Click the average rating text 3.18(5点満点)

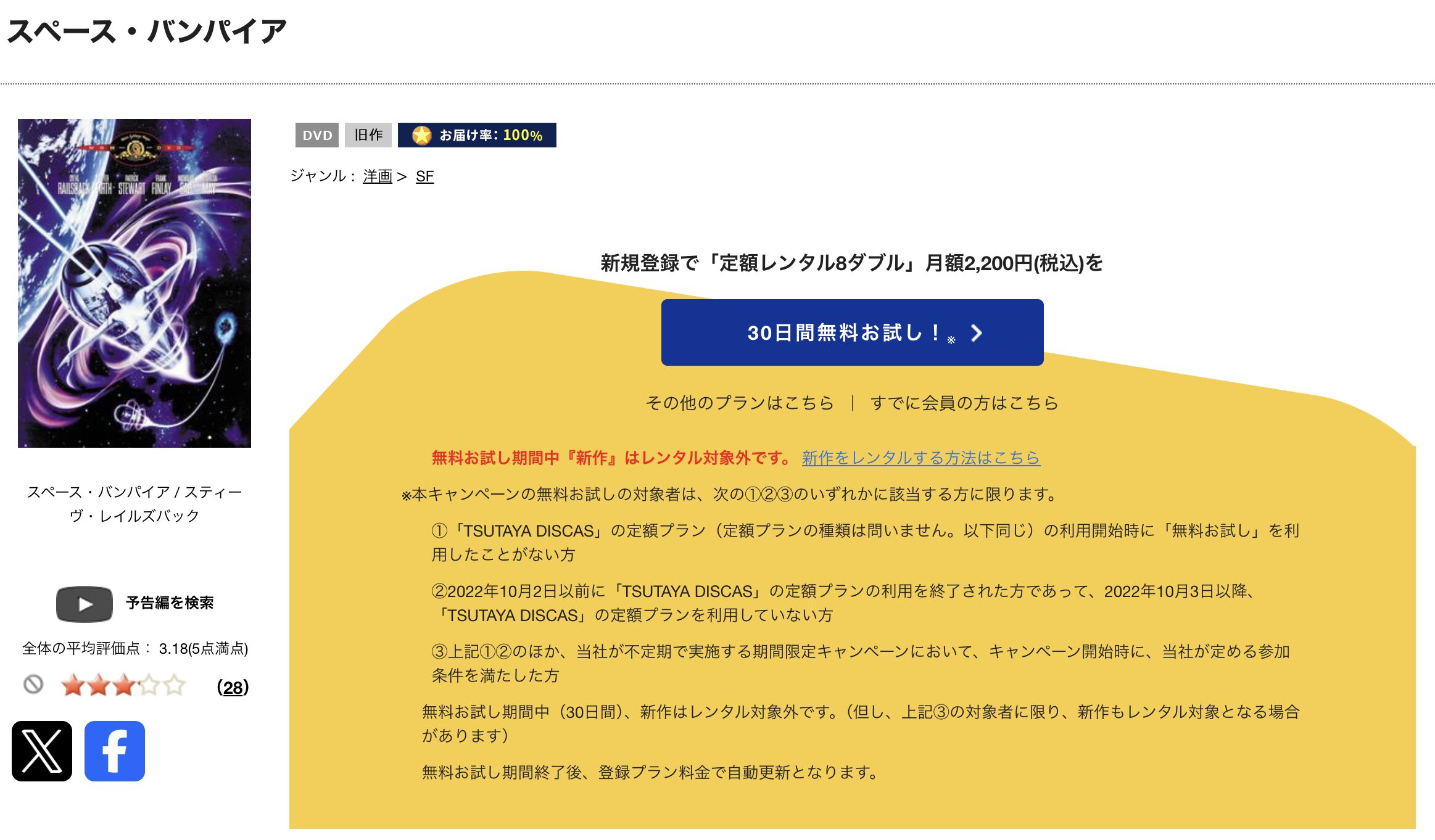tap(204, 648)
